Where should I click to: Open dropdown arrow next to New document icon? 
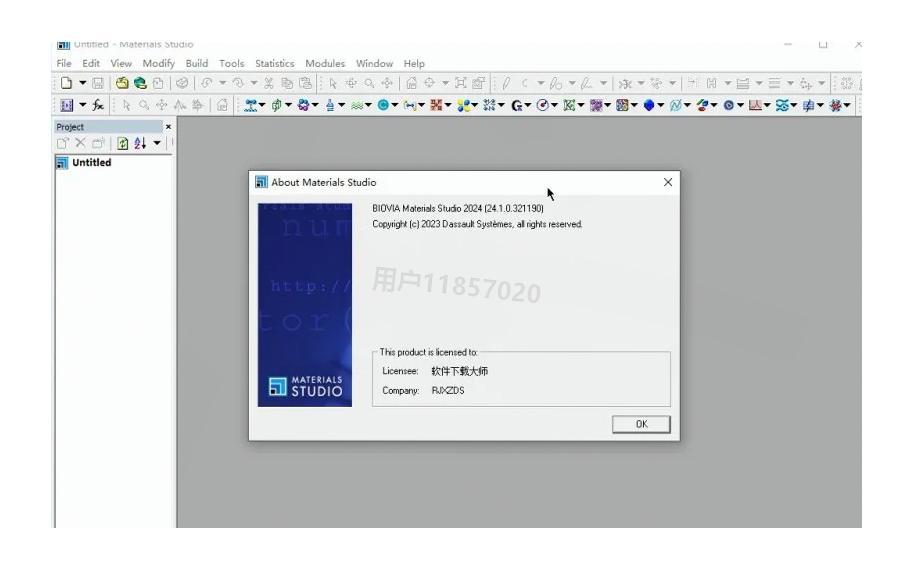tap(83, 83)
